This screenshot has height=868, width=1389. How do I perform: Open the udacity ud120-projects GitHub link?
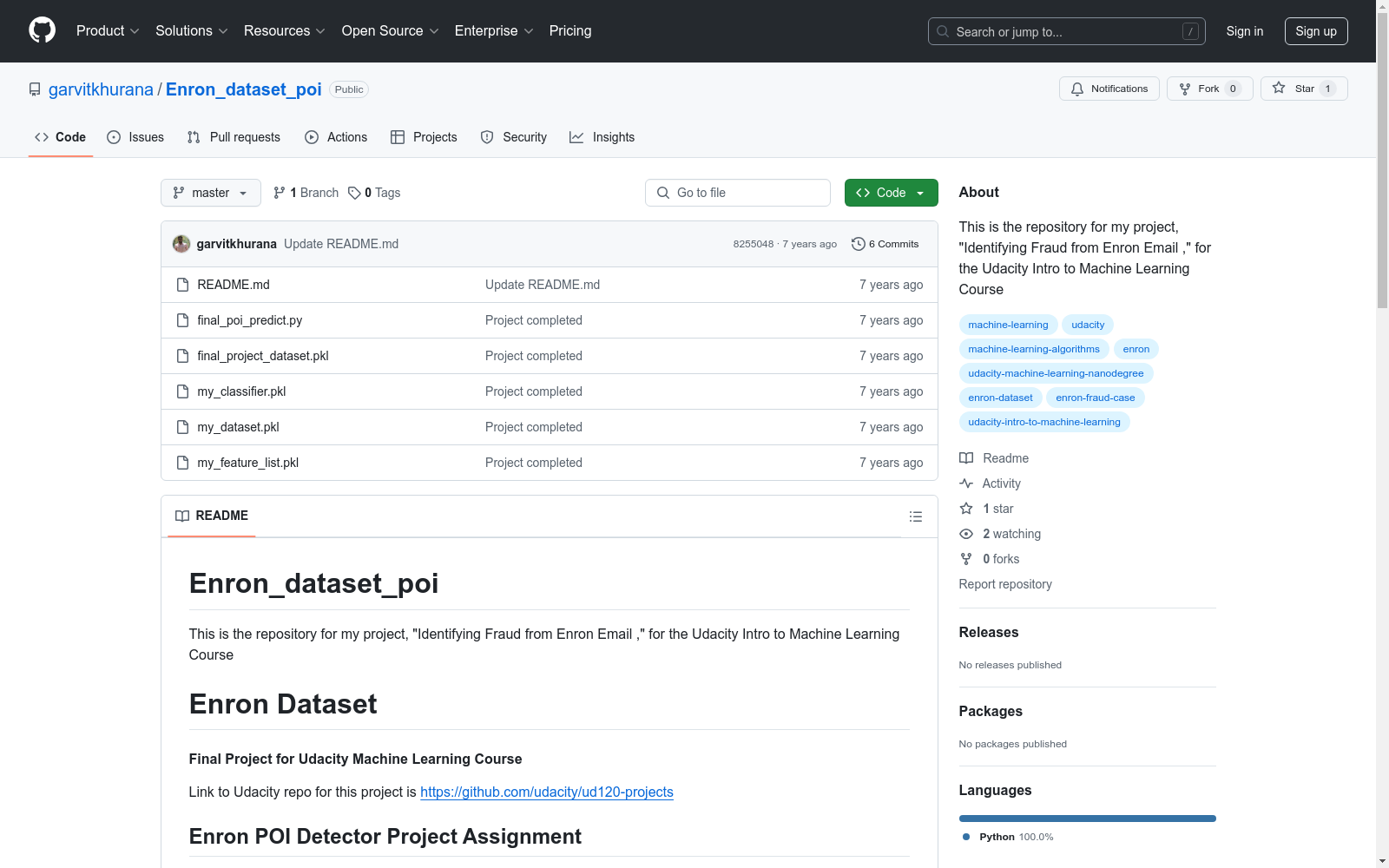click(547, 792)
